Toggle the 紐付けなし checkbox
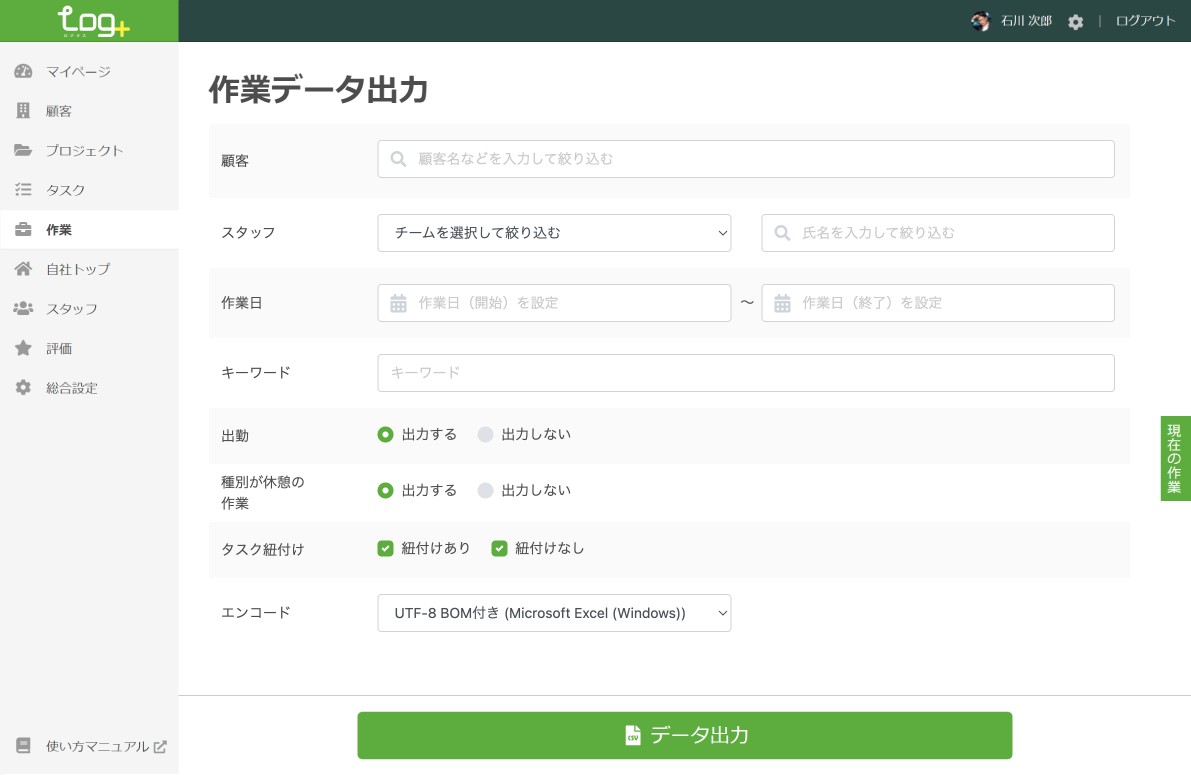The width and height of the screenshot is (1191, 775). [x=499, y=548]
